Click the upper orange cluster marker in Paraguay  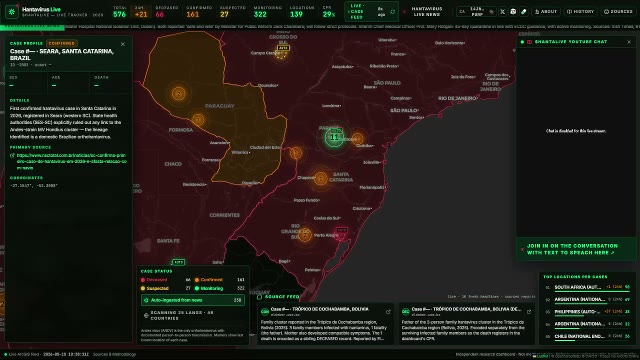[178, 93]
